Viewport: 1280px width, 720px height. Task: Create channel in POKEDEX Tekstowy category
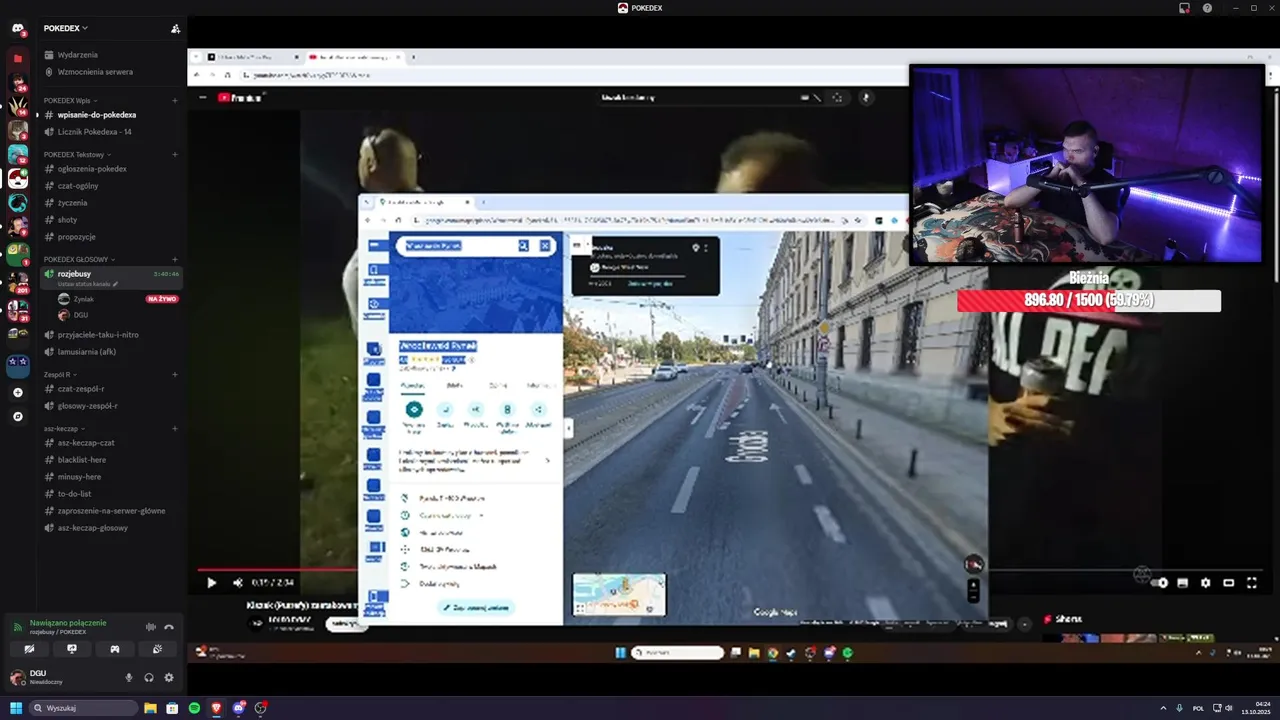[x=175, y=154]
